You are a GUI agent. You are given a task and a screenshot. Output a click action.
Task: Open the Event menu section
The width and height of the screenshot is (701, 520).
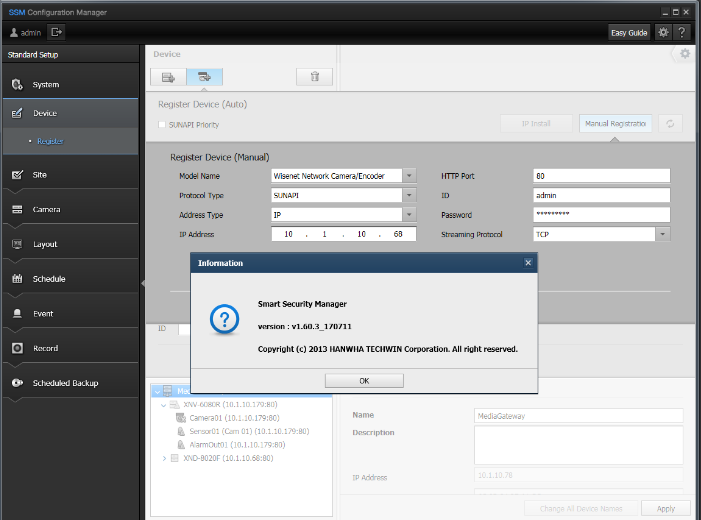pyautogui.click(x=71, y=313)
